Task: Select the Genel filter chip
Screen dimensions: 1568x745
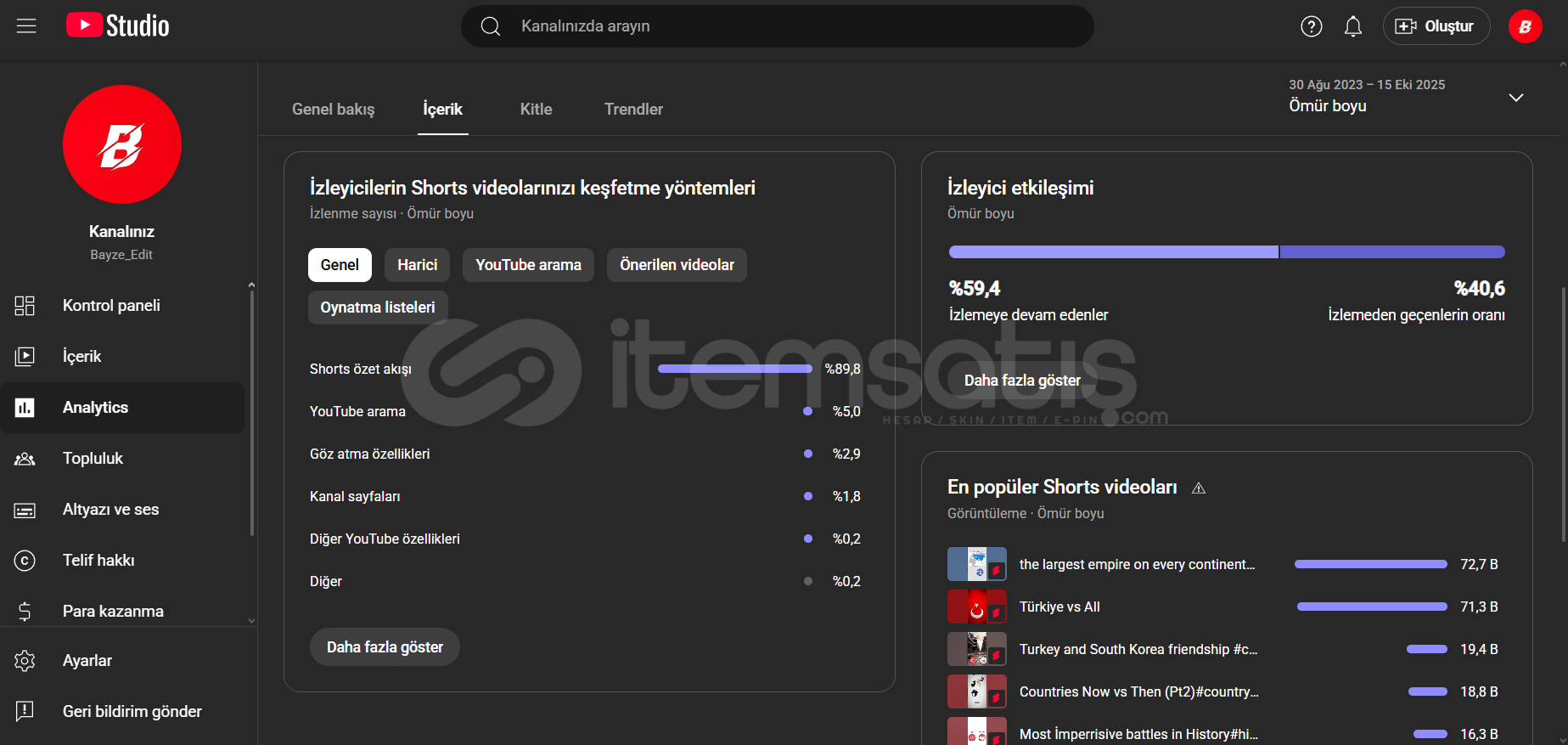Action: pyautogui.click(x=340, y=265)
